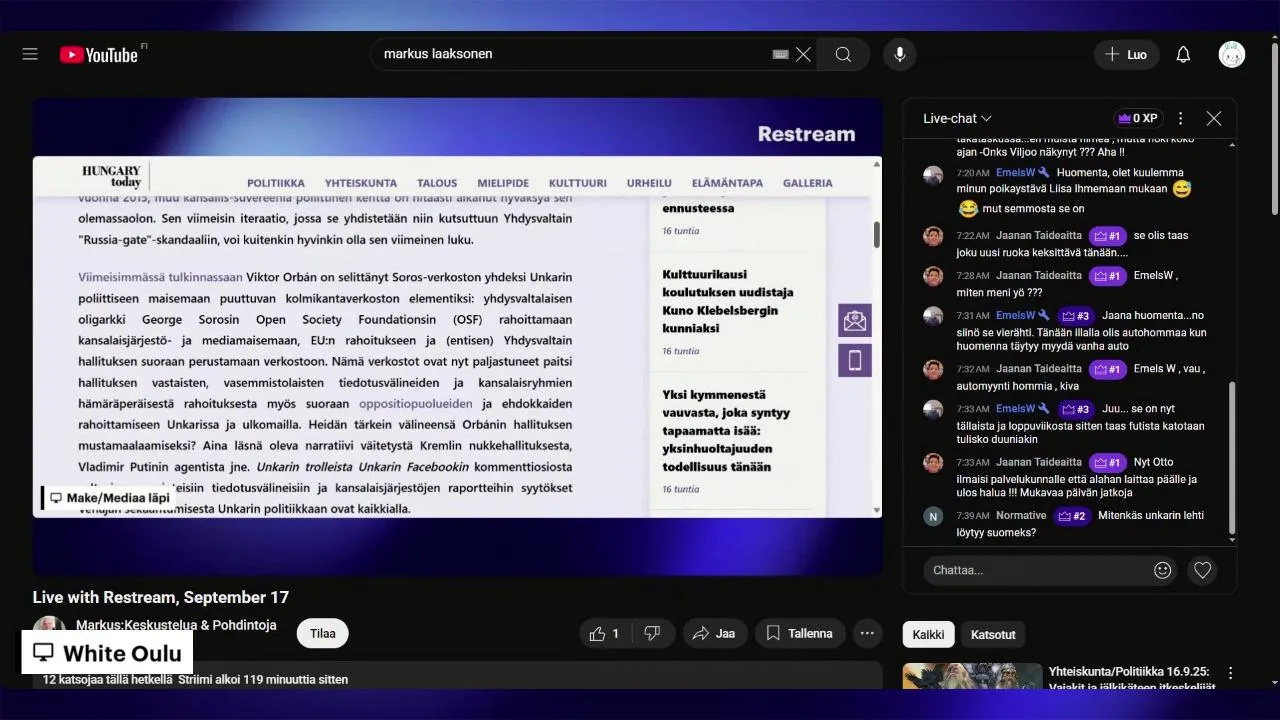Open MIELIPIDE menu item
Viewport: 1280px width, 720px height.
(503, 183)
